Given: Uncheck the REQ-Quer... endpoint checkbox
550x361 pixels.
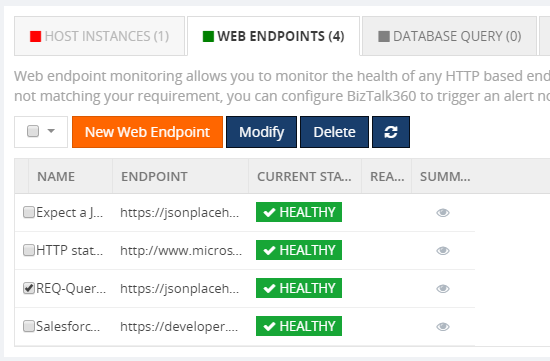Looking at the screenshot, I should [x=29, y=288].
